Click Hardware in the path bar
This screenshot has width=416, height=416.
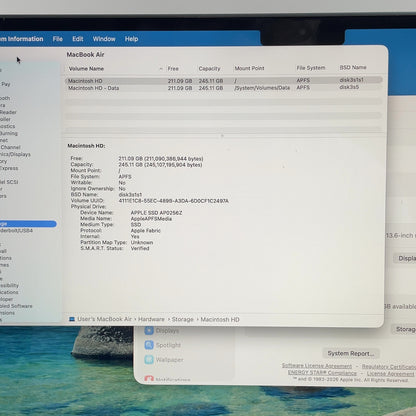[x=151, y=319]
